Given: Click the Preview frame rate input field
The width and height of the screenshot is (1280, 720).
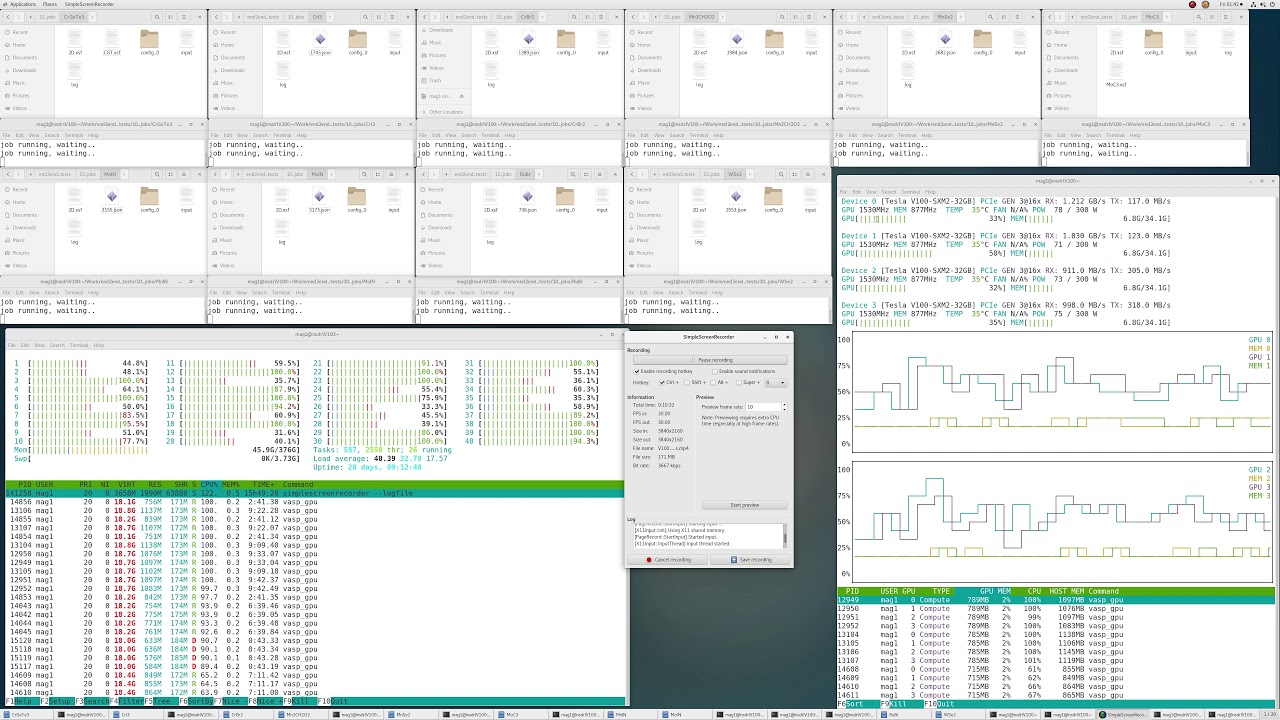Looking at the screenshot, I should [763, 407].
